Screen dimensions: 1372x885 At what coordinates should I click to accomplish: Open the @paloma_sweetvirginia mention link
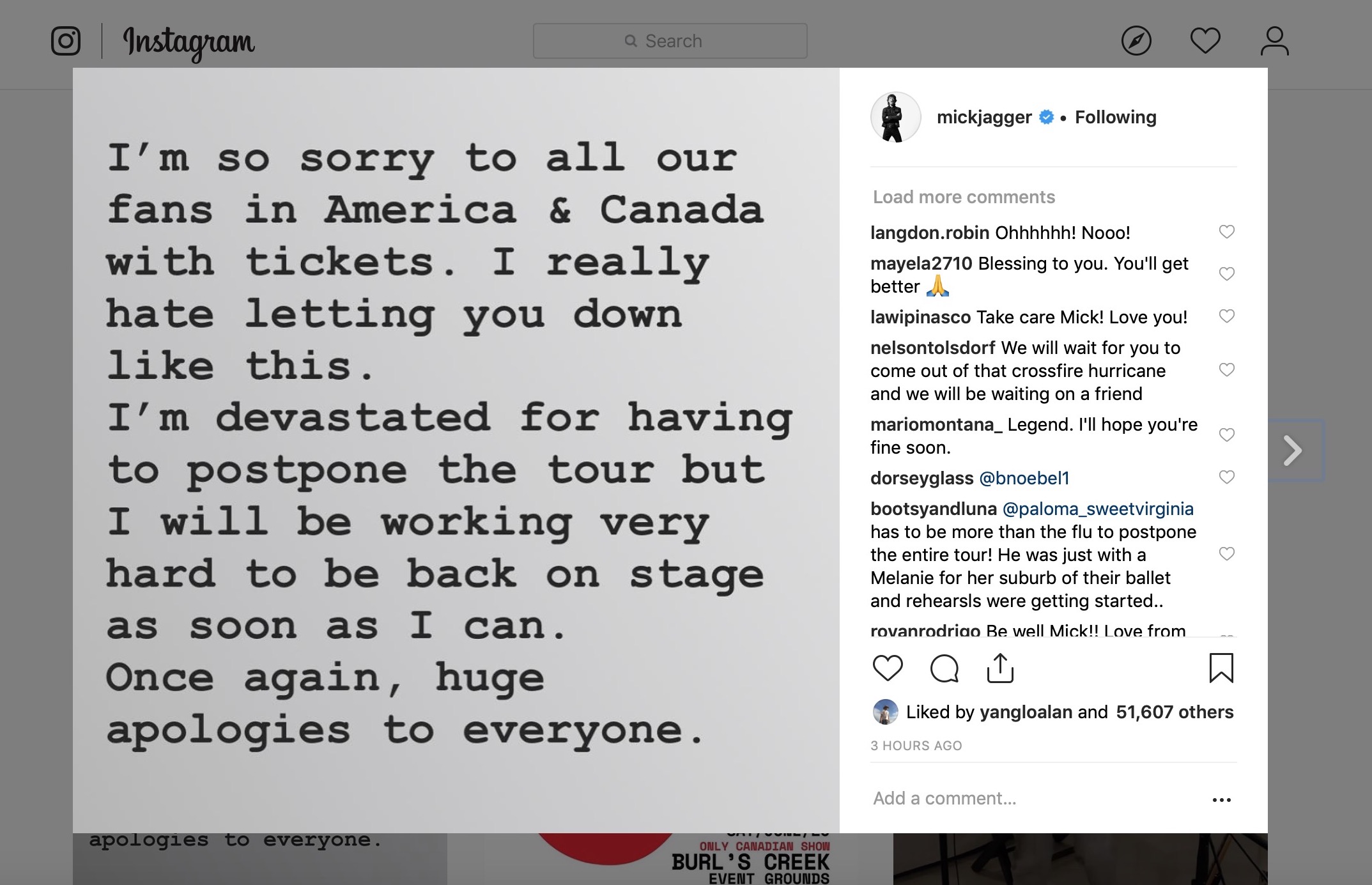coord(1097,509)
